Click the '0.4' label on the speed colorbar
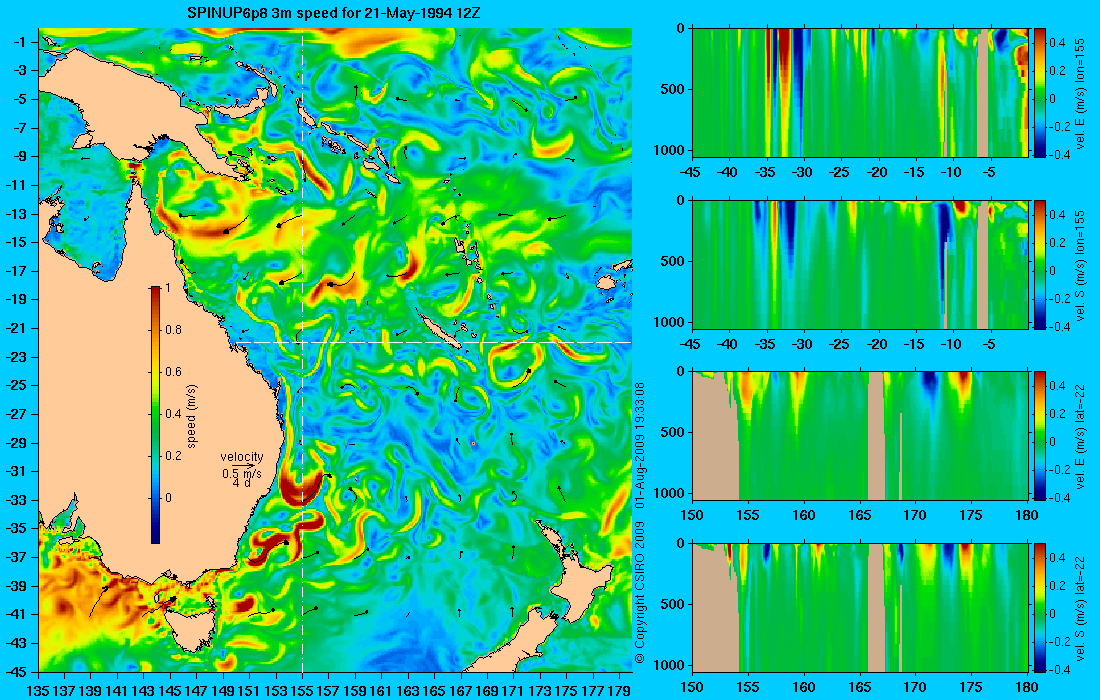Image resolution: width=1100 pixels, height=700 pixels. [173, 414]
